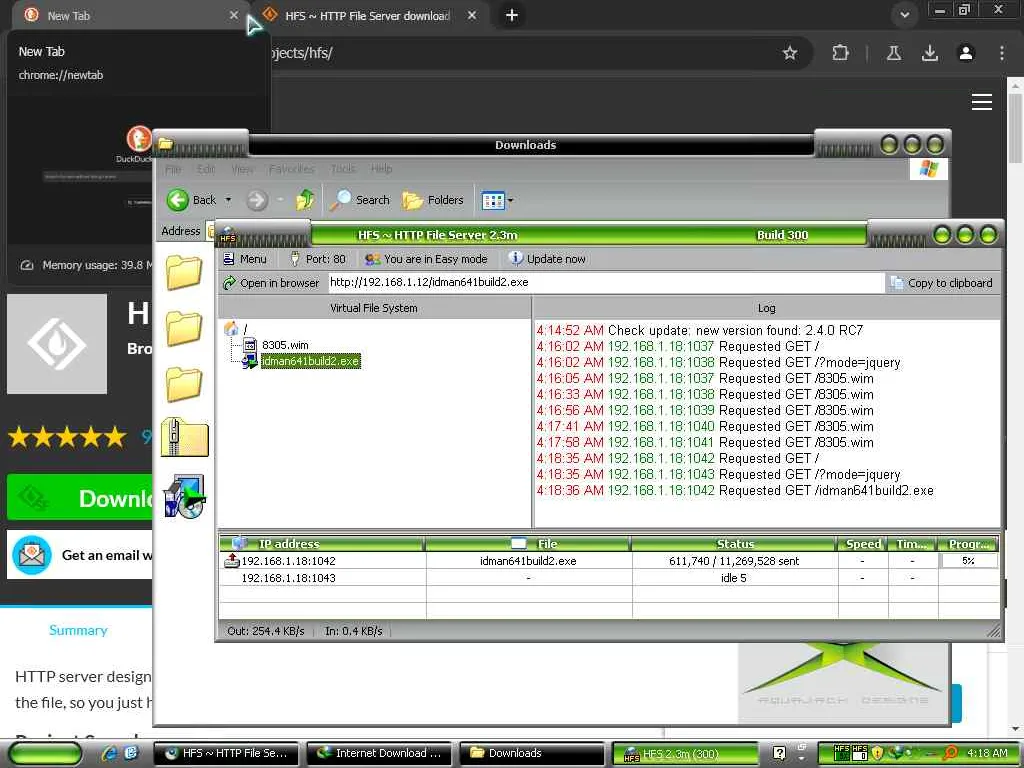This screenshot has height=768, width=1024.
Task: Select connection row 192.168.1.18:1042
Action: pos(609,561)
